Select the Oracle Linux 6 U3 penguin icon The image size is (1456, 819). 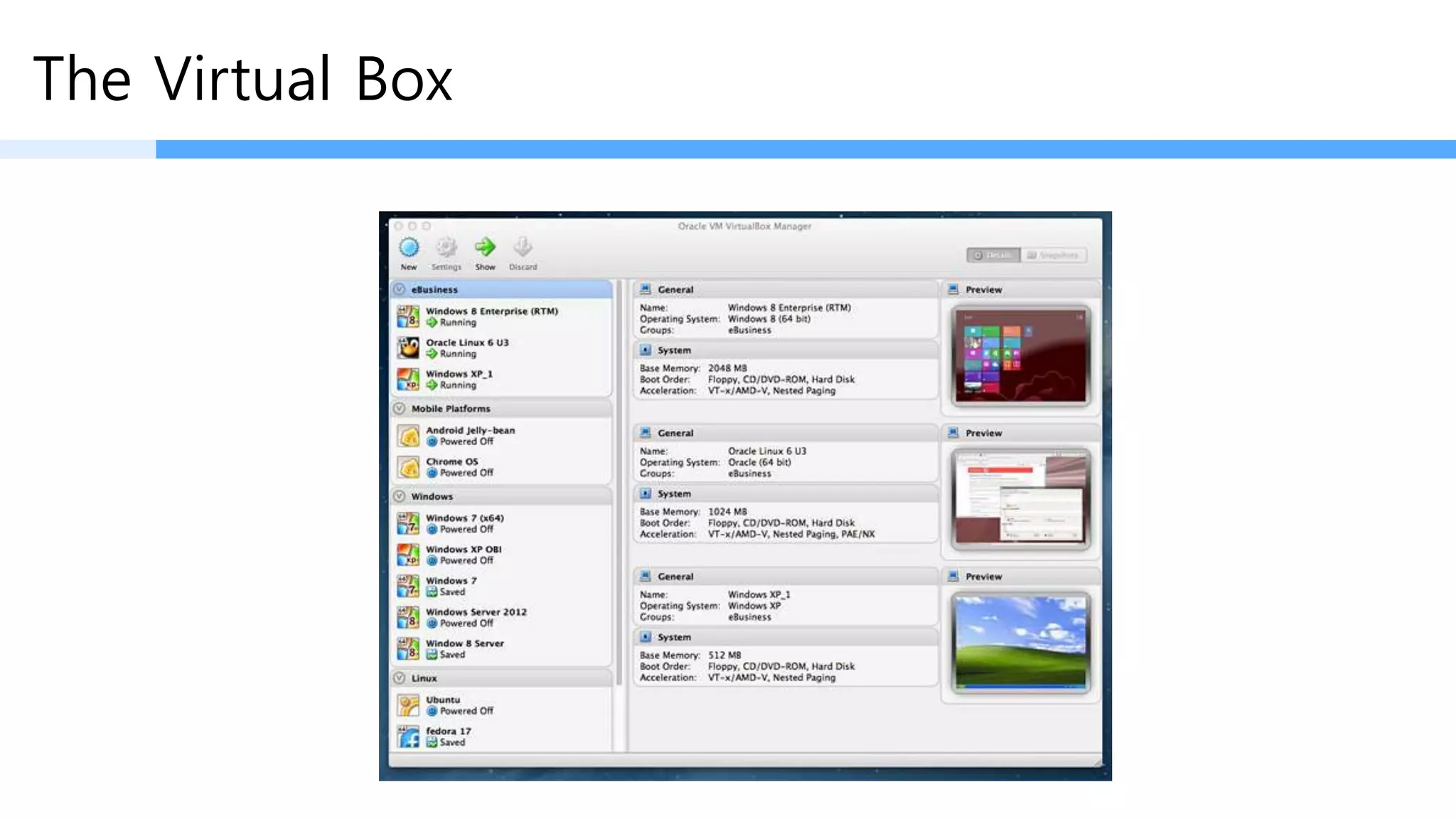click(x=408, y=348)
